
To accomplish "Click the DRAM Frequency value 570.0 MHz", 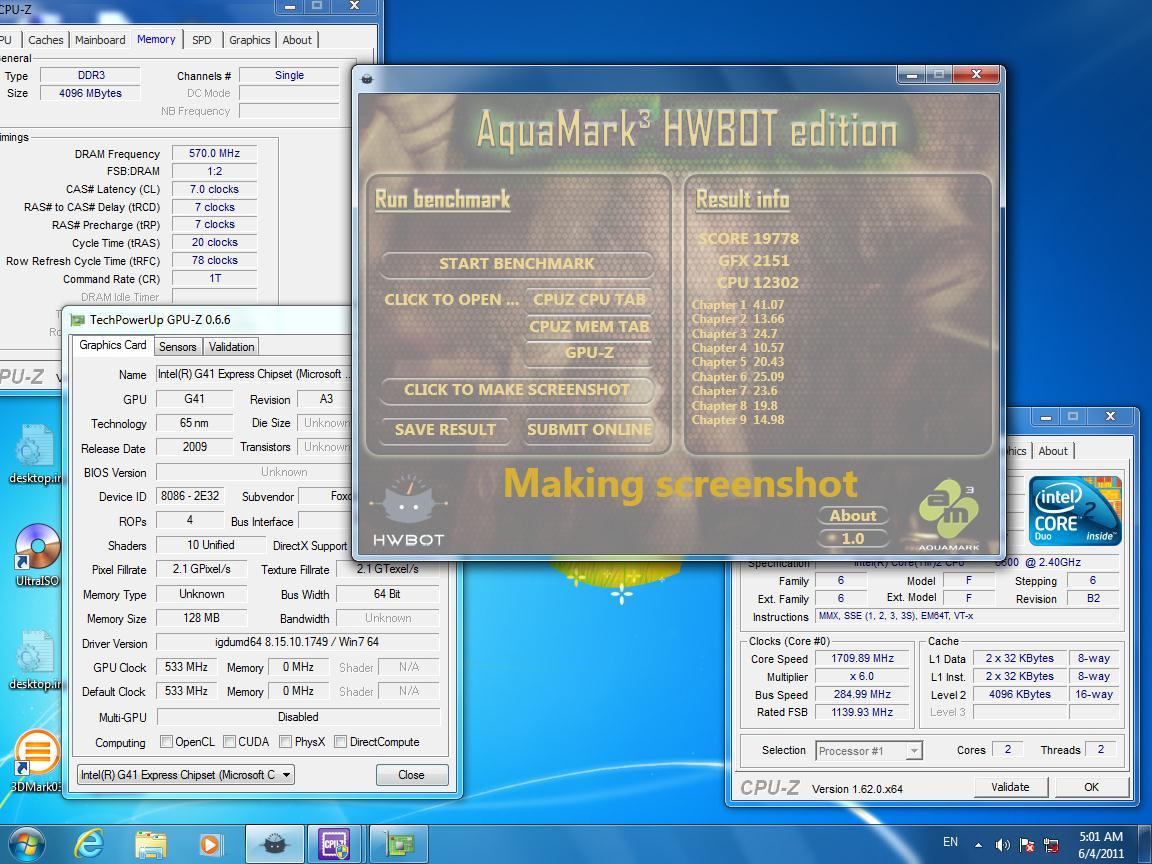I will click(215, 153).
